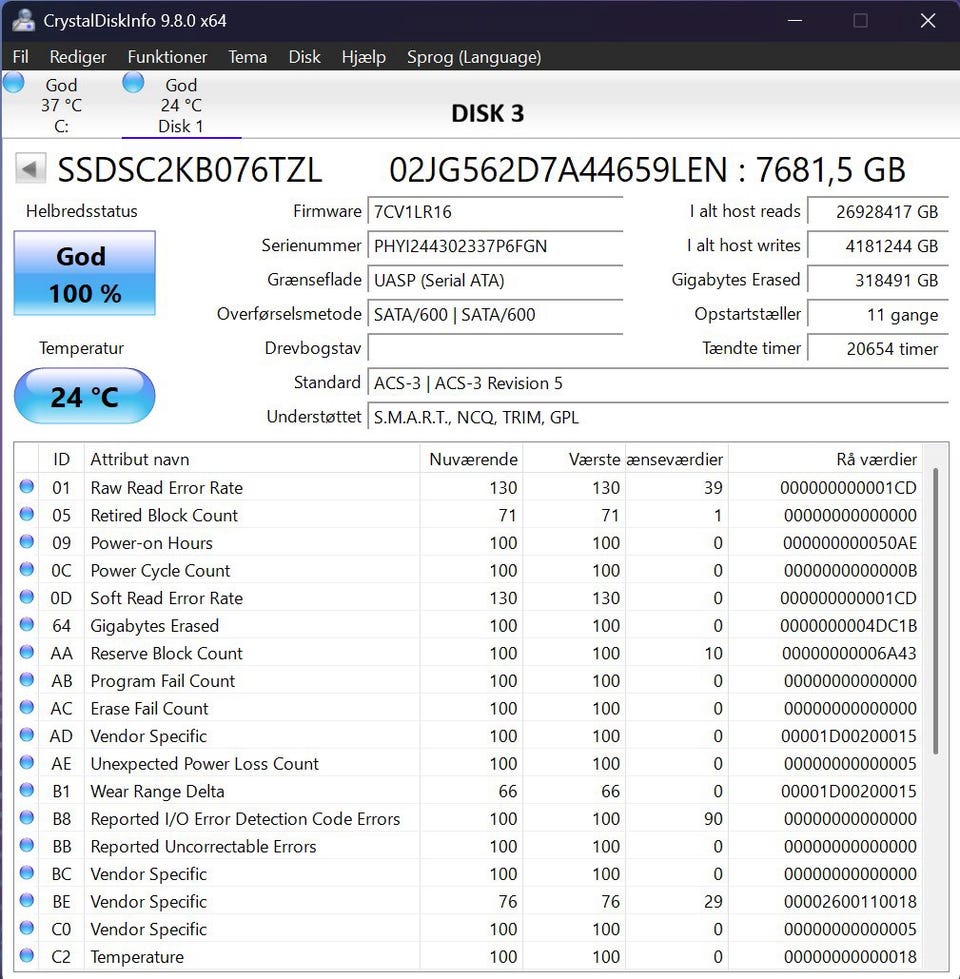Click status dot beside Temperature attribute
Screen dimensions: 960x979
(x=27, y=957)
